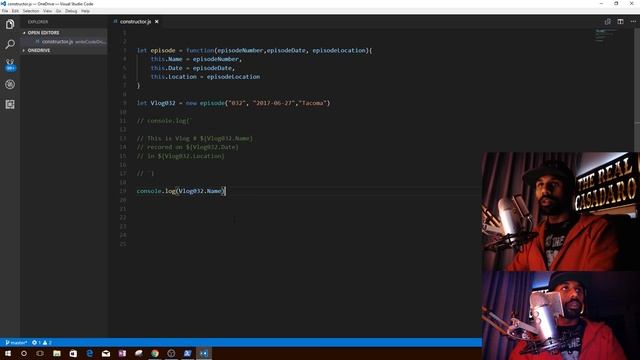The width and height of the screenshot is (640, 360).
Task: Open Cortana search circle in the taskbar
Action: click(x=24, y=353)
